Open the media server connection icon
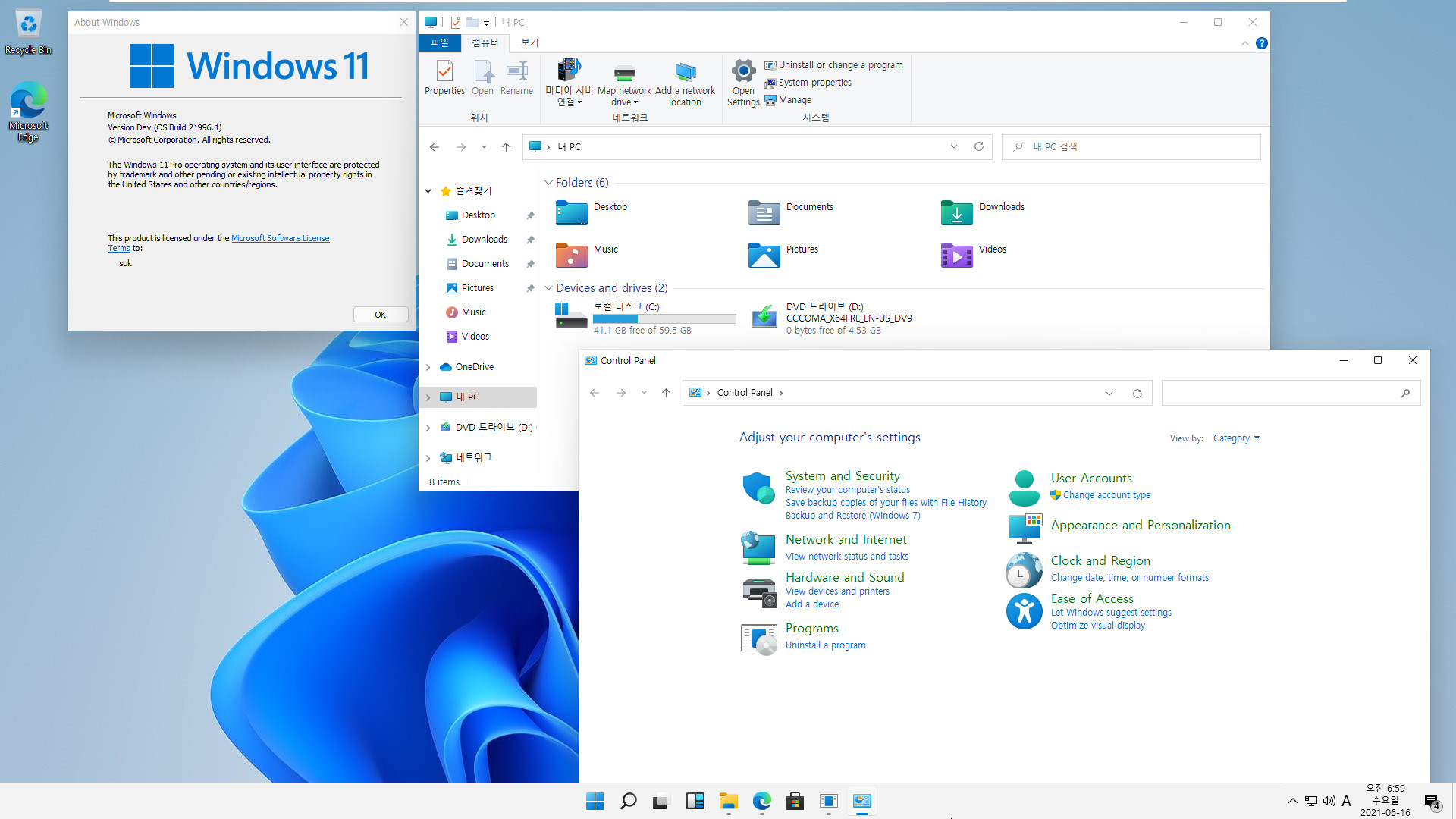Screen dimensions: 1456x819 click(x=569, y=70)
